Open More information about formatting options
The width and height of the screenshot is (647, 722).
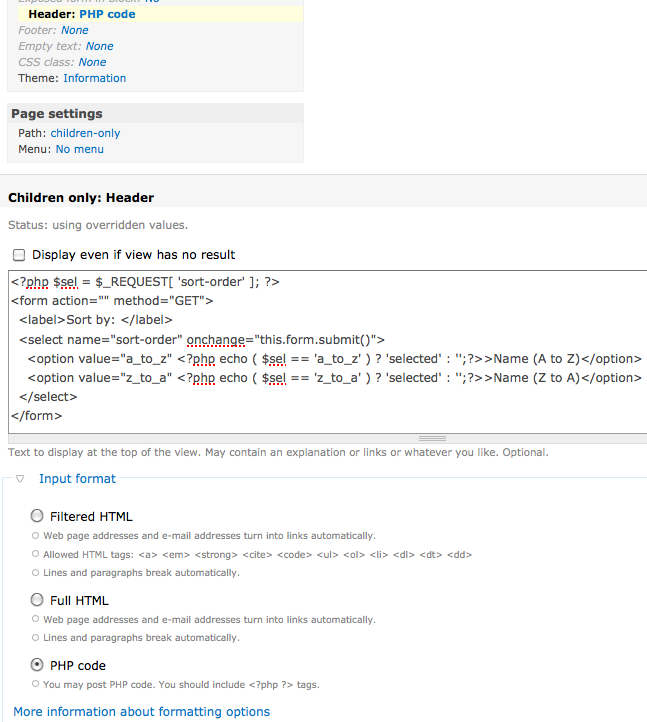click(141, 712)
